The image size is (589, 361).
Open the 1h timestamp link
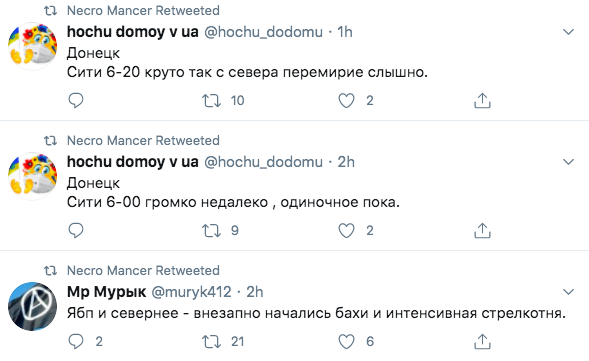[345, 32]
